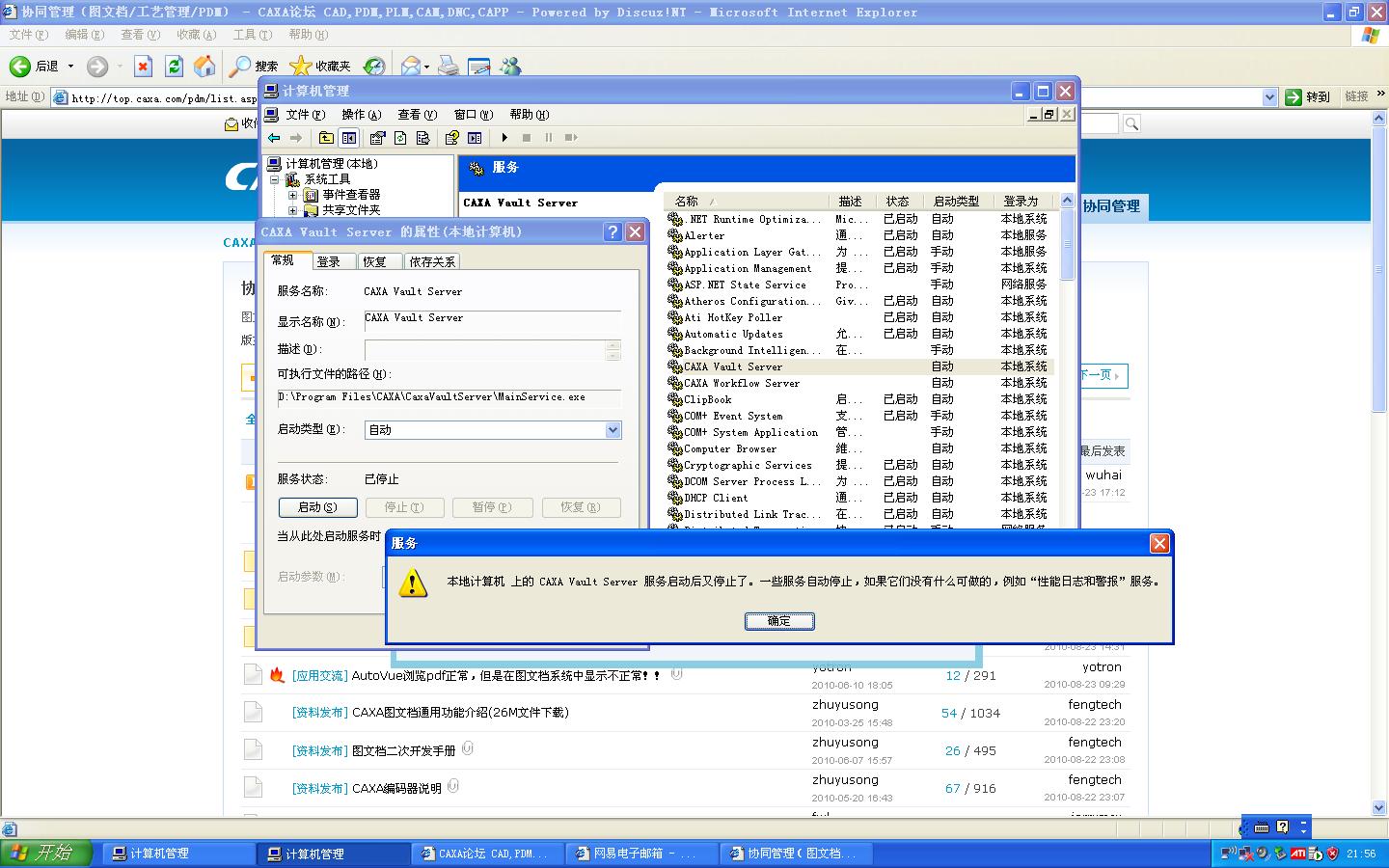Click the 名称 column header in services list
Image resolution: width=1389 pixels, height=868 pixels.
[748, 201]
